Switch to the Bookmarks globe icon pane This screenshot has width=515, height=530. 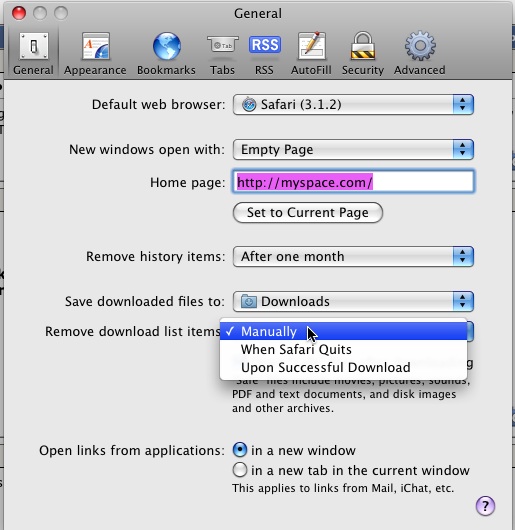[166, 53]
